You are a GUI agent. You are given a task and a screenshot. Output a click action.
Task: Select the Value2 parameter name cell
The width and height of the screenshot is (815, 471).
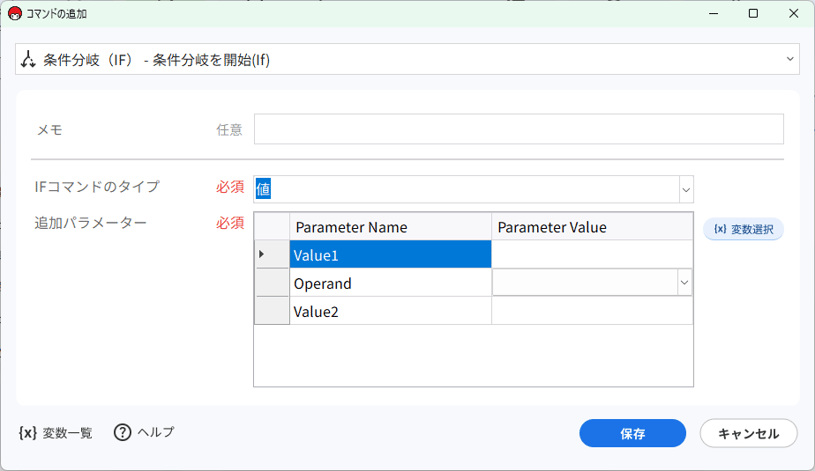390,311
